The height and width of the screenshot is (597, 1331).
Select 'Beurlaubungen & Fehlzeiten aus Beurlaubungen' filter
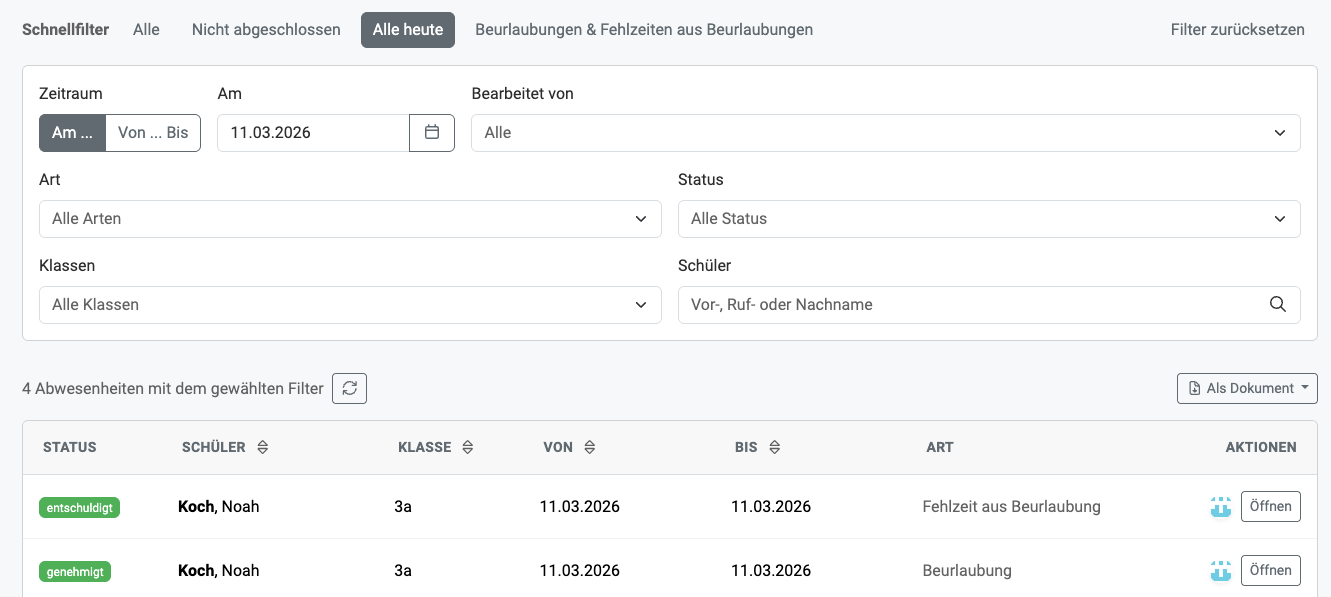pyautogui.click(x=643, y=30)
